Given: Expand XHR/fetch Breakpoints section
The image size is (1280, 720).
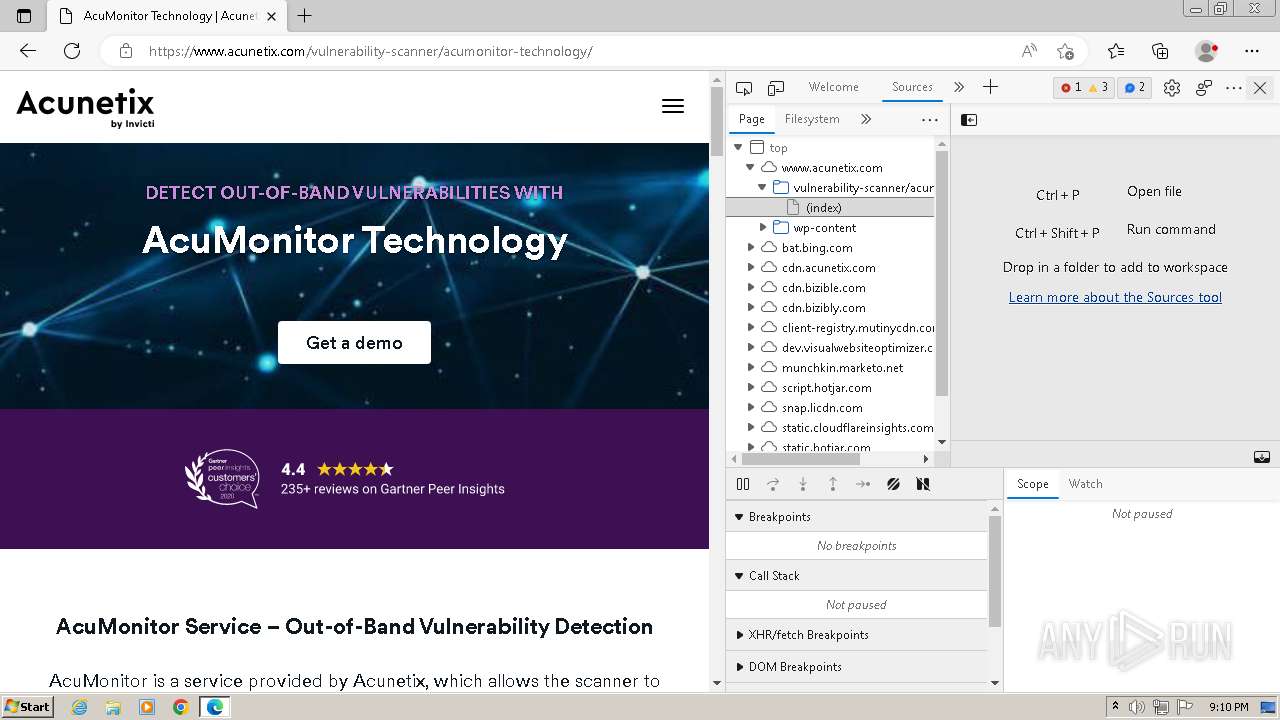Looking at the screenshot, I should (x=856, y=635).
